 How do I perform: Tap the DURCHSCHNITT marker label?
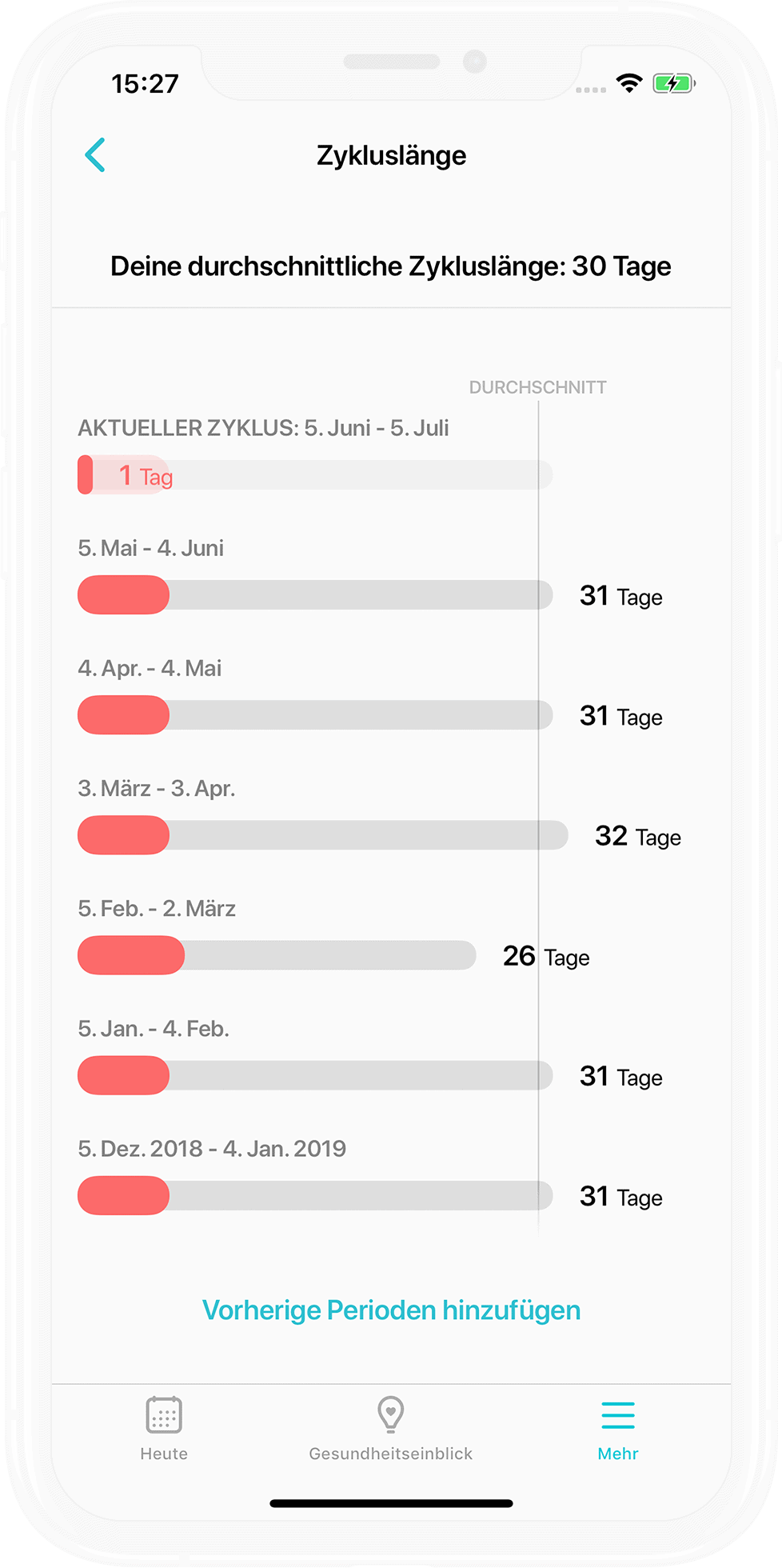[537, 388]
